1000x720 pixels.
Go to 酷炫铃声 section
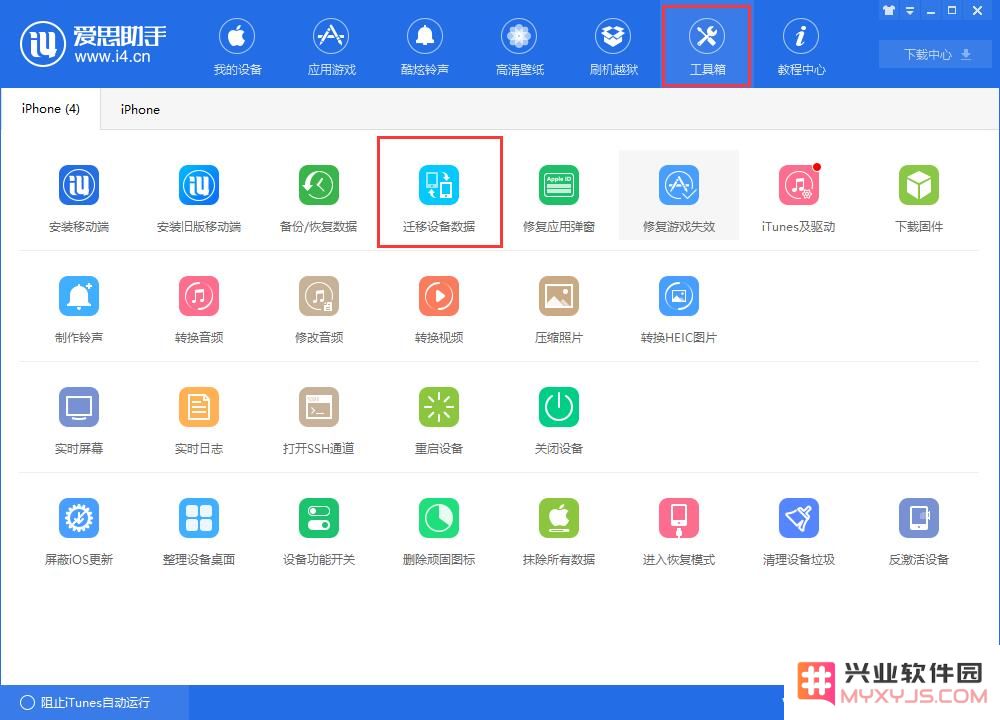click(425, 47)
